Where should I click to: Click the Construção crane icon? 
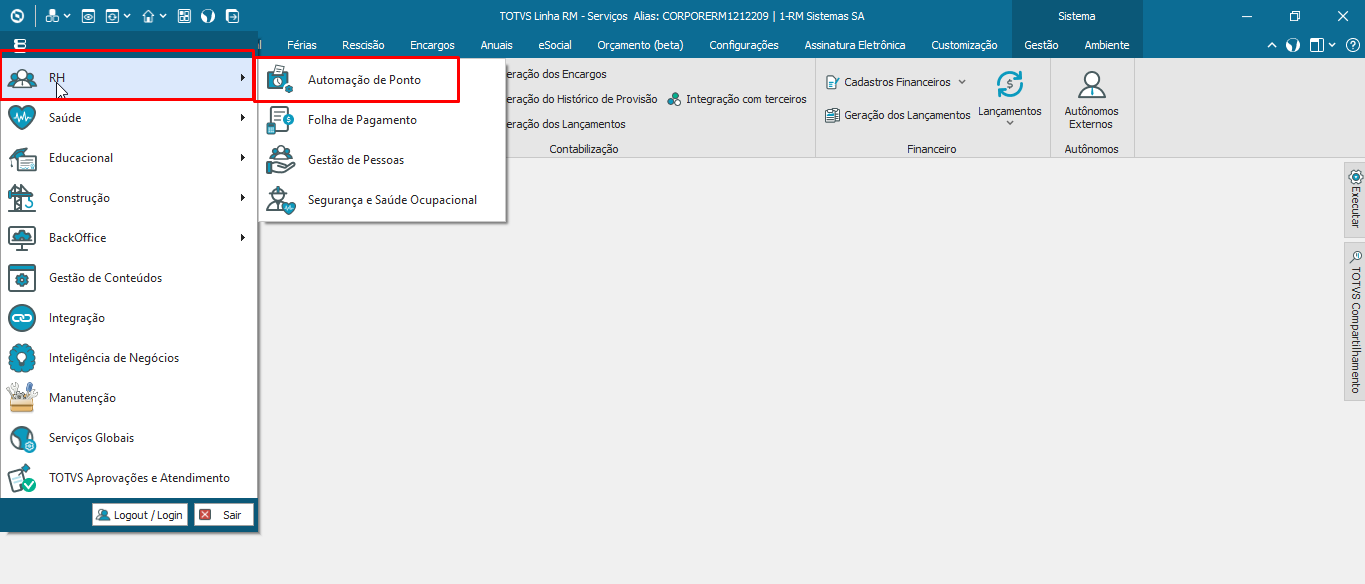pyautogui.click(x=22, y=198)
